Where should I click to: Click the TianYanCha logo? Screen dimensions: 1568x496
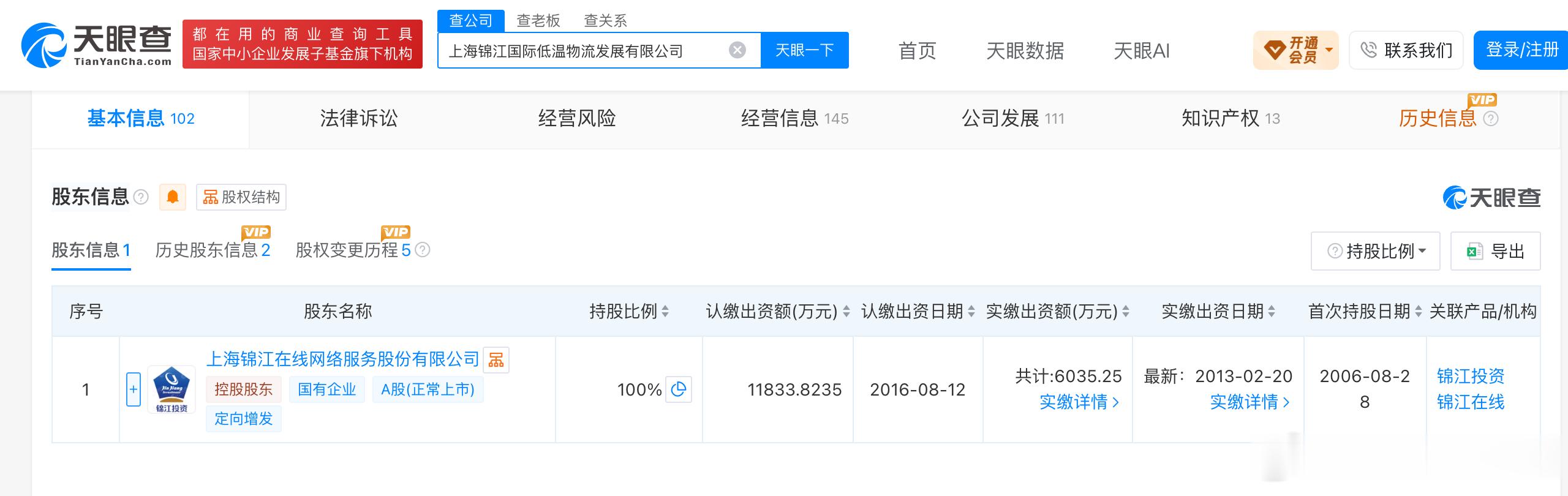pos(97,45)
